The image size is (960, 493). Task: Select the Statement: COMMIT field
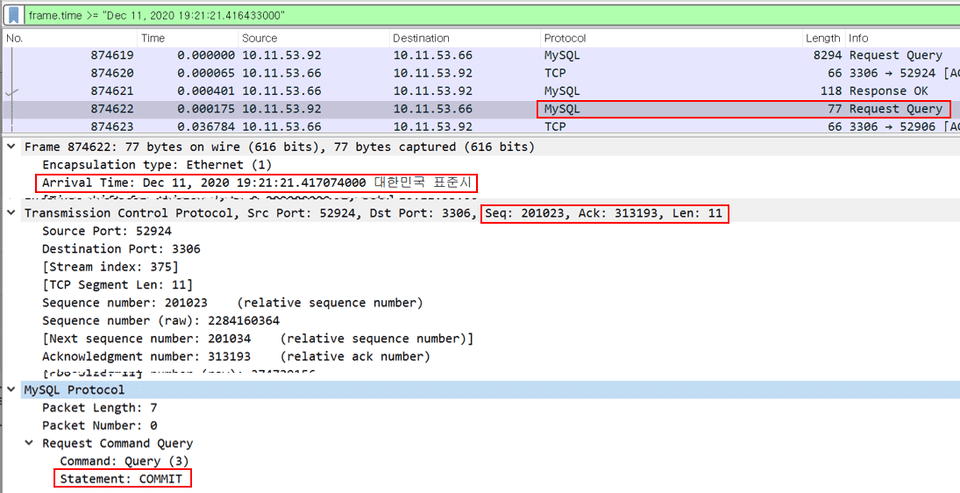click(123, 479)
